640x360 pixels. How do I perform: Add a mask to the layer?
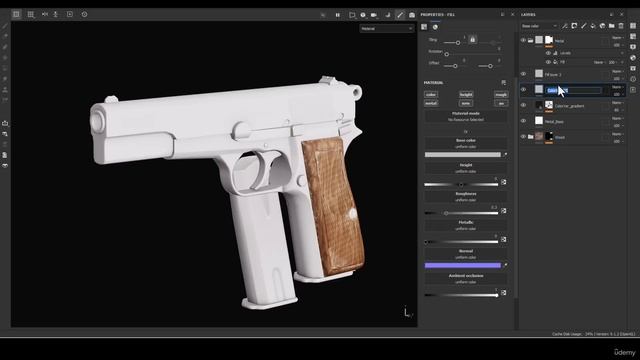click(x=574, y=26)
